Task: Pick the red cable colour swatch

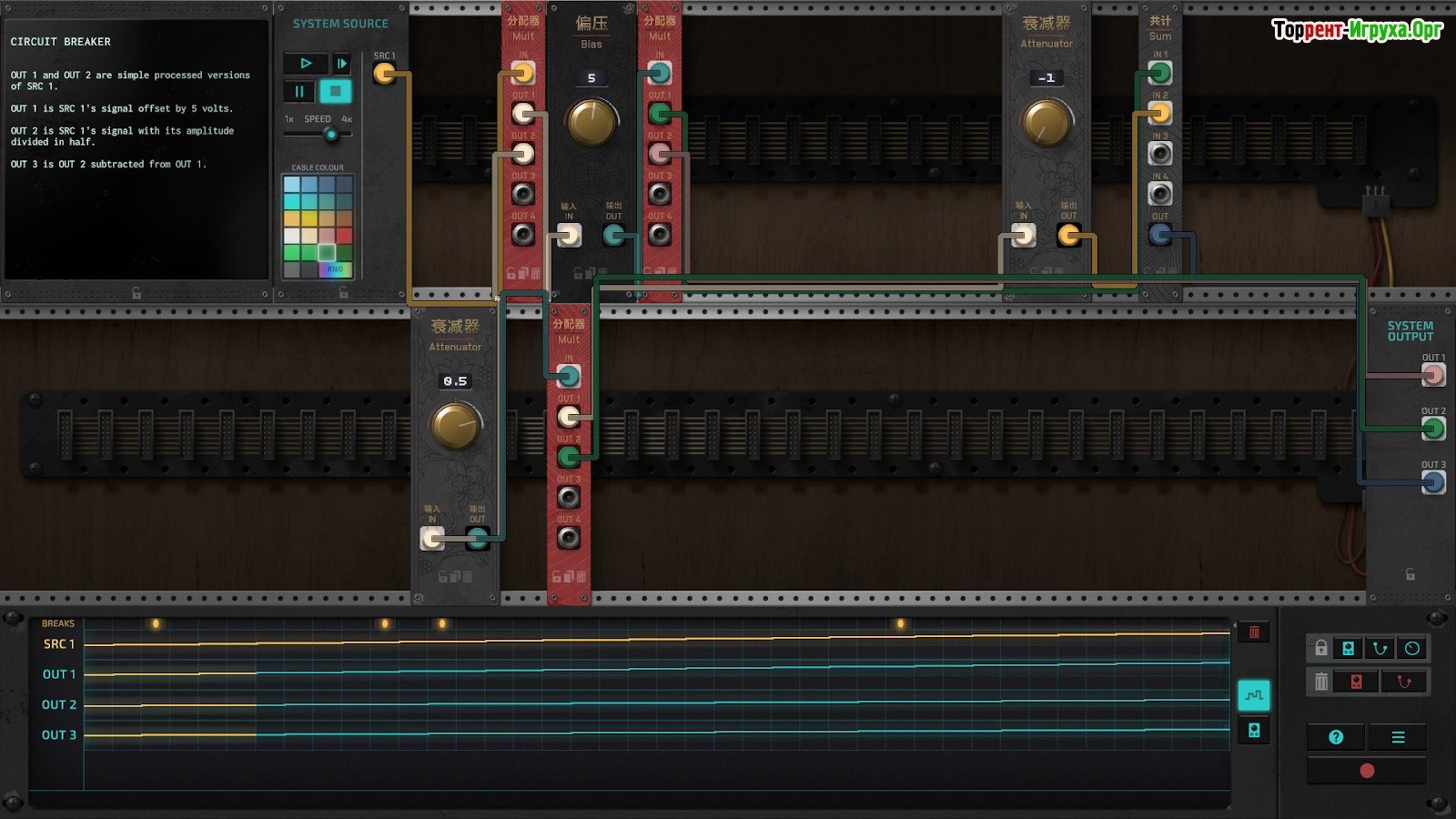Action: (x=344, y=236)
